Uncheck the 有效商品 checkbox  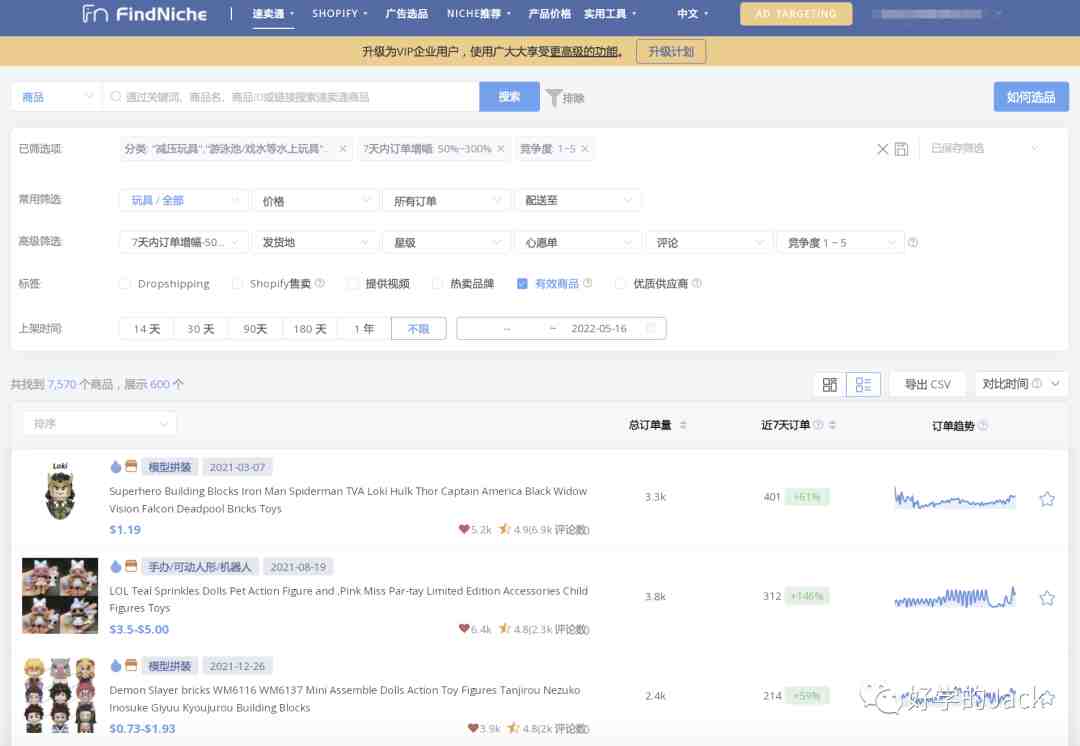tap(522, 284)
